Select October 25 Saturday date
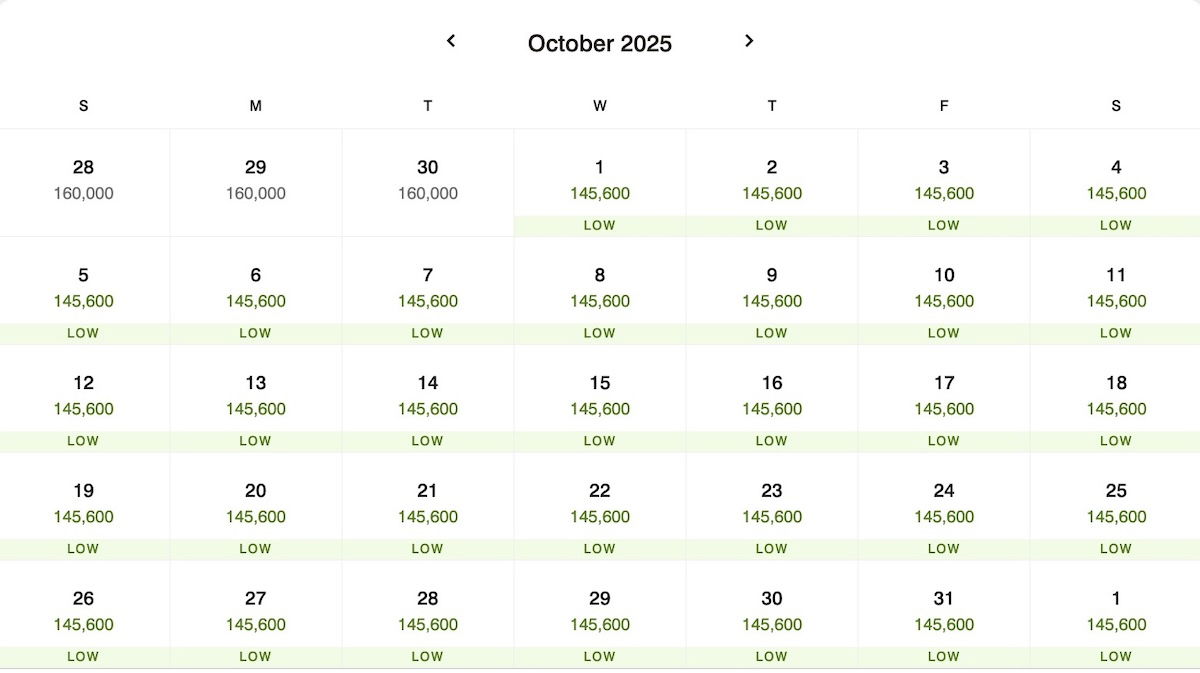The width and height of the screenshot is (1200, 673). (1116, 507)
